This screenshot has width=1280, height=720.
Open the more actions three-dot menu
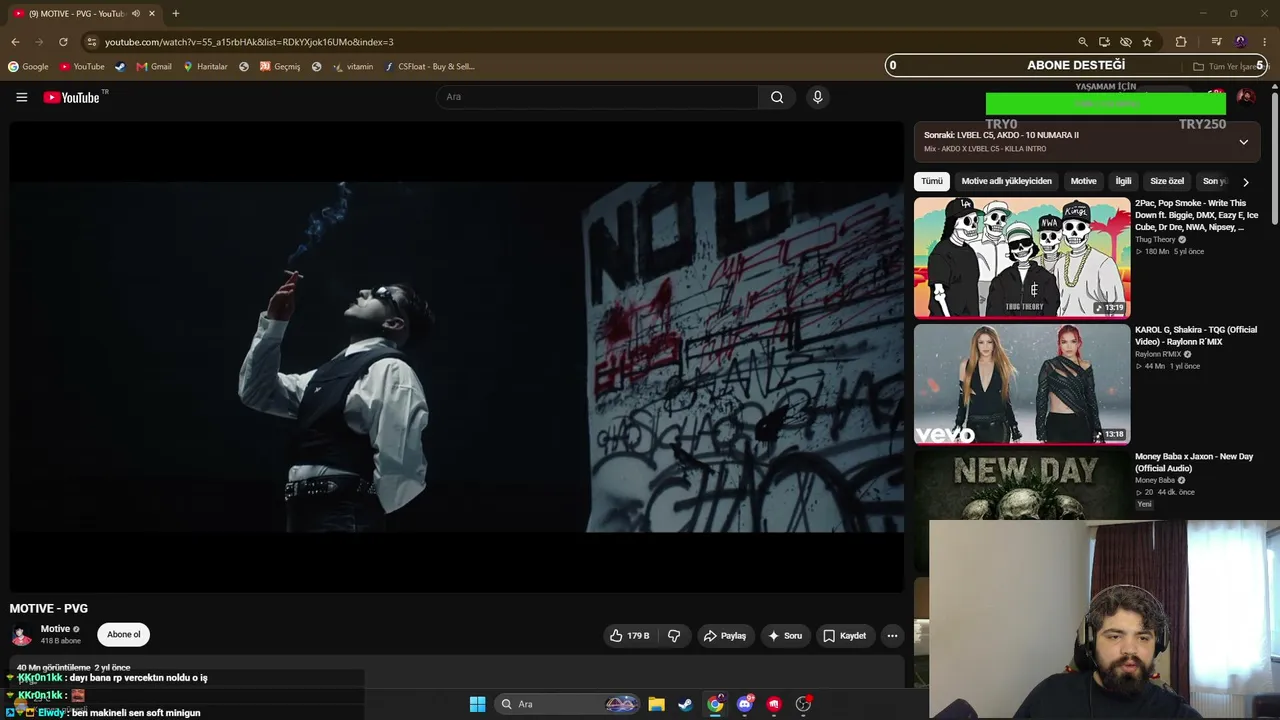(x=892, y=636)
